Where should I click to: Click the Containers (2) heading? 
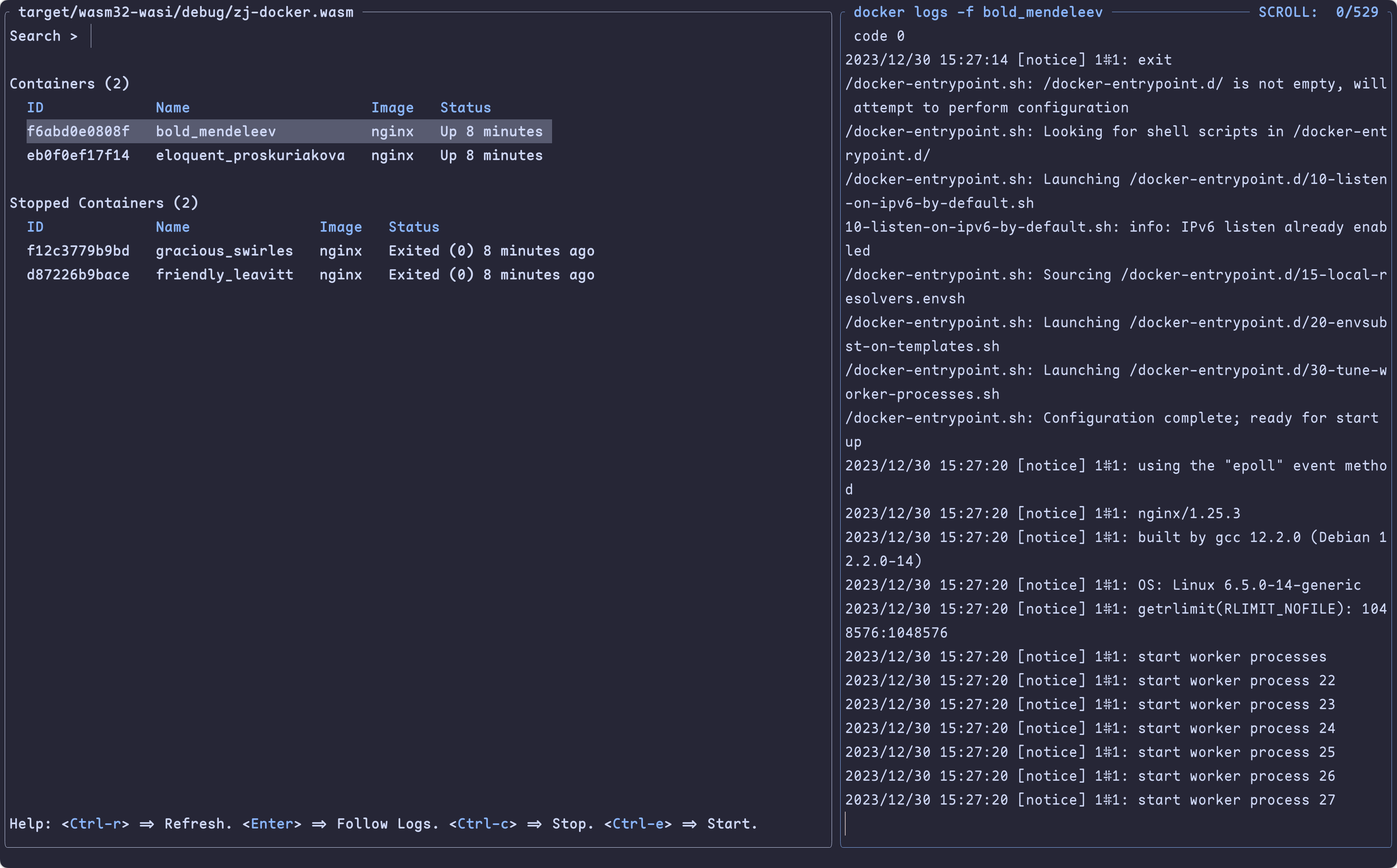pos(69,84)
